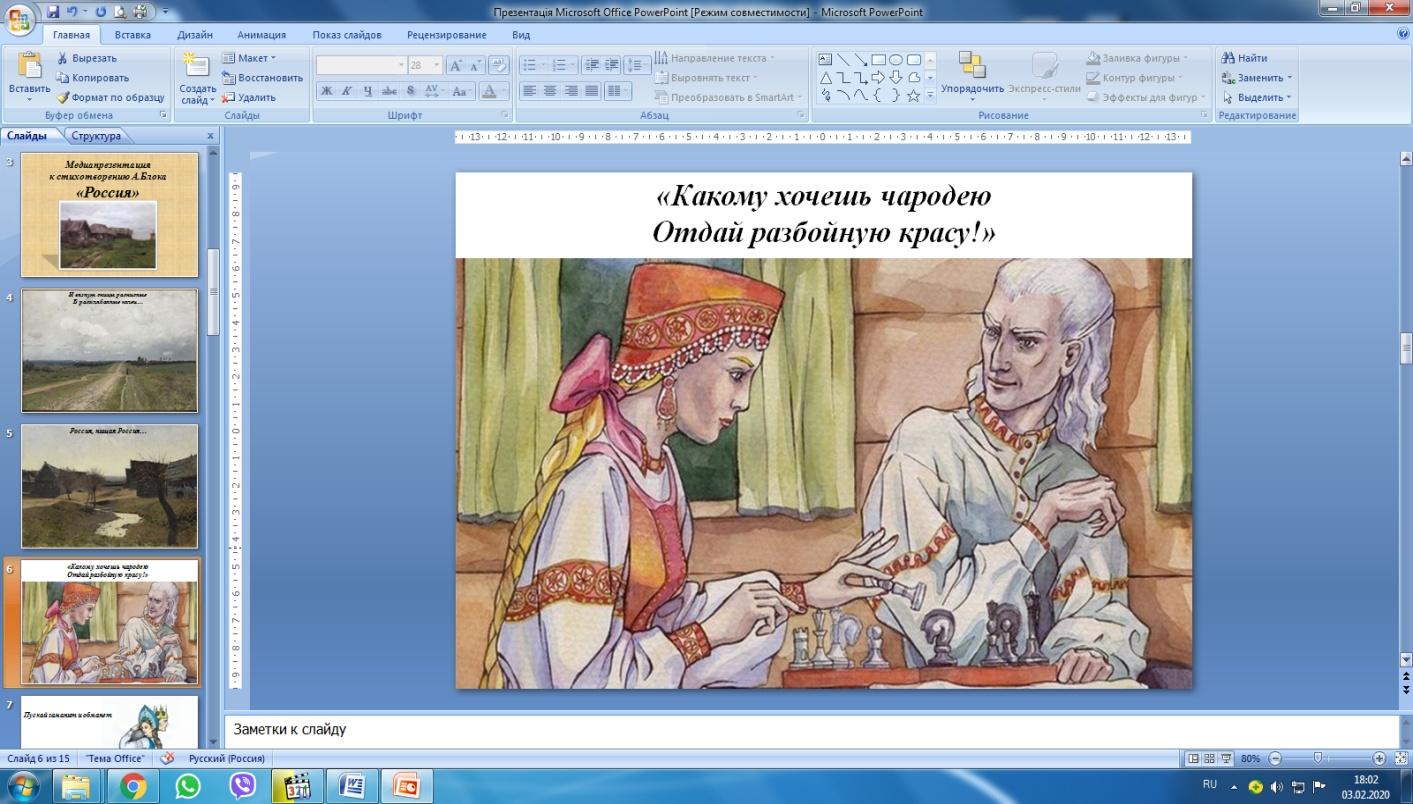Increase list indent level
Viewport: 1413px width, 804px height.
coord(611,65)
